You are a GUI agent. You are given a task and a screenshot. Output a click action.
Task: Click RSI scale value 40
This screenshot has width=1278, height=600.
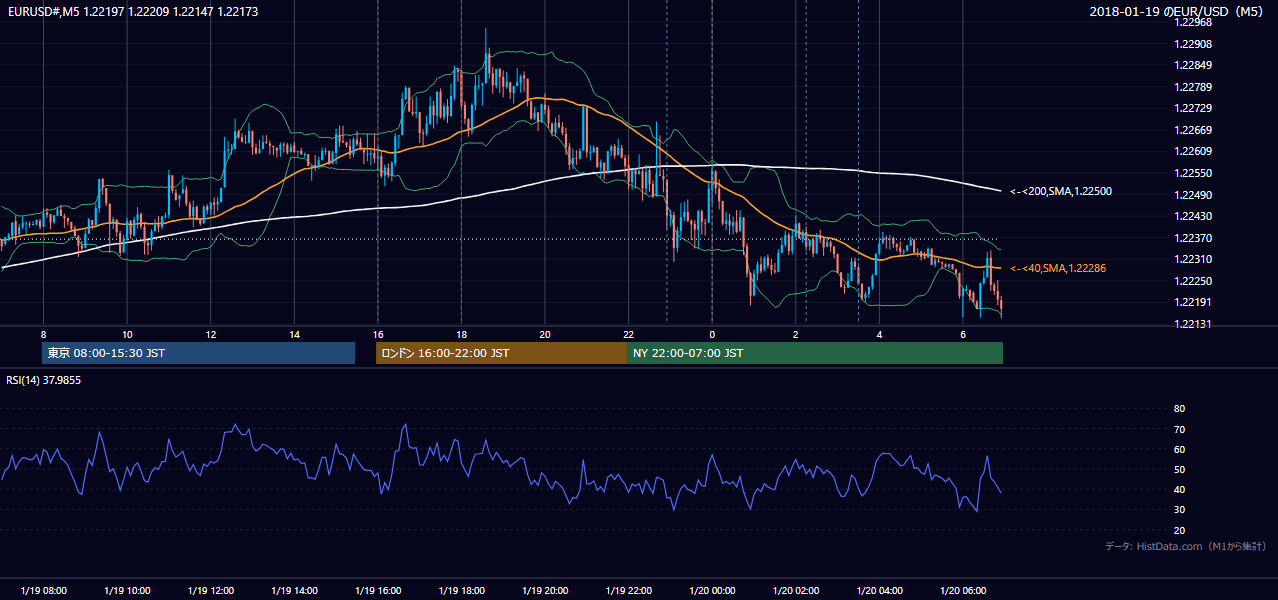pyautogui.click(x=1179, y=489)
